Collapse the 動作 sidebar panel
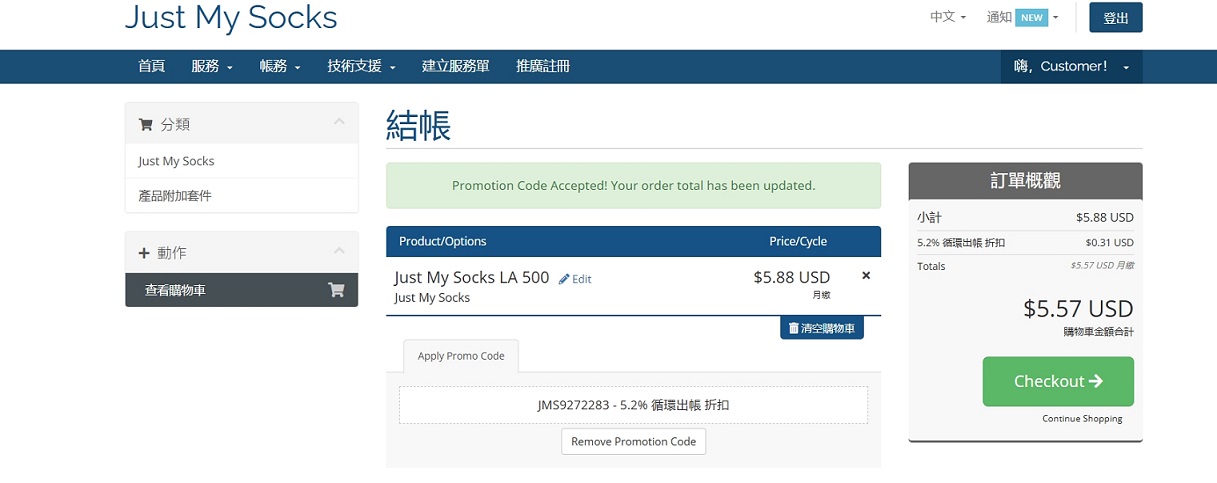1217x483 pixels. tap(339, 251)
